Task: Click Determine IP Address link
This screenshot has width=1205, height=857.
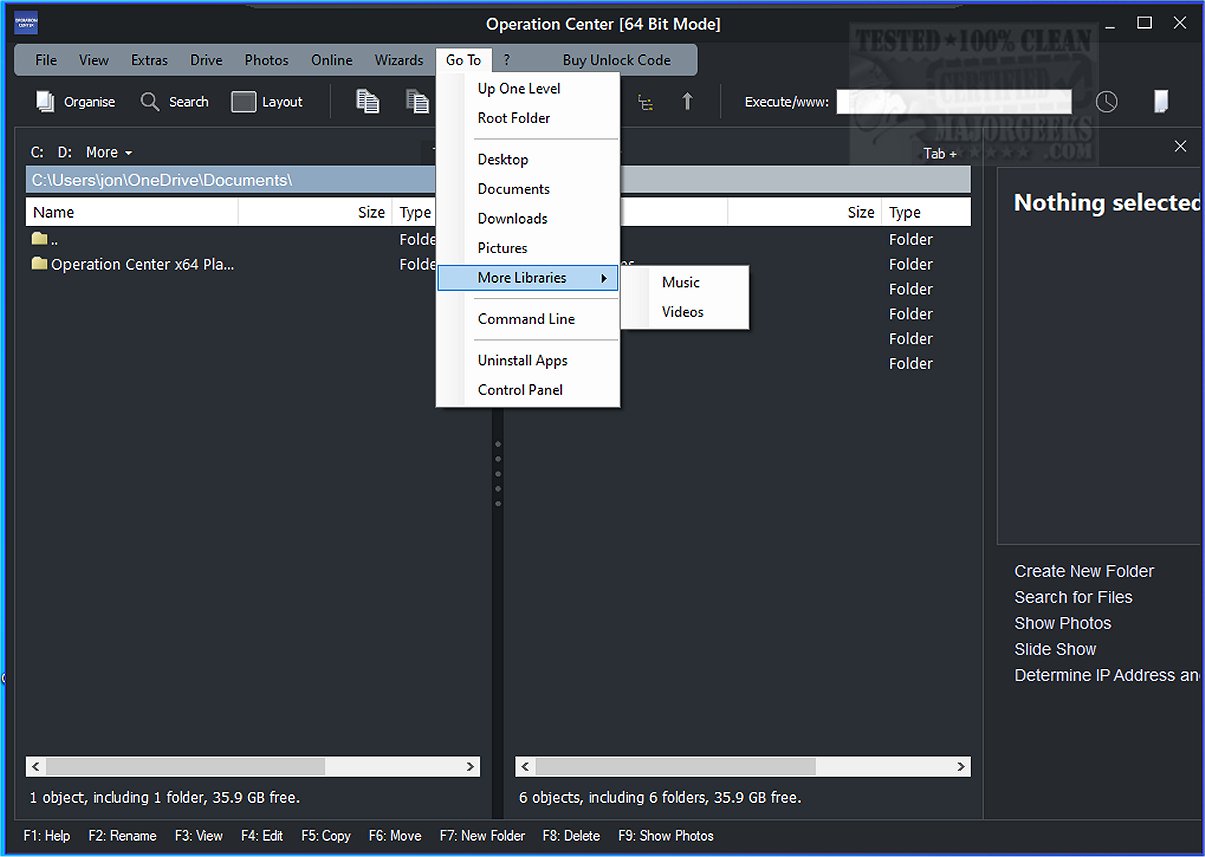Action: [1107, 675]
